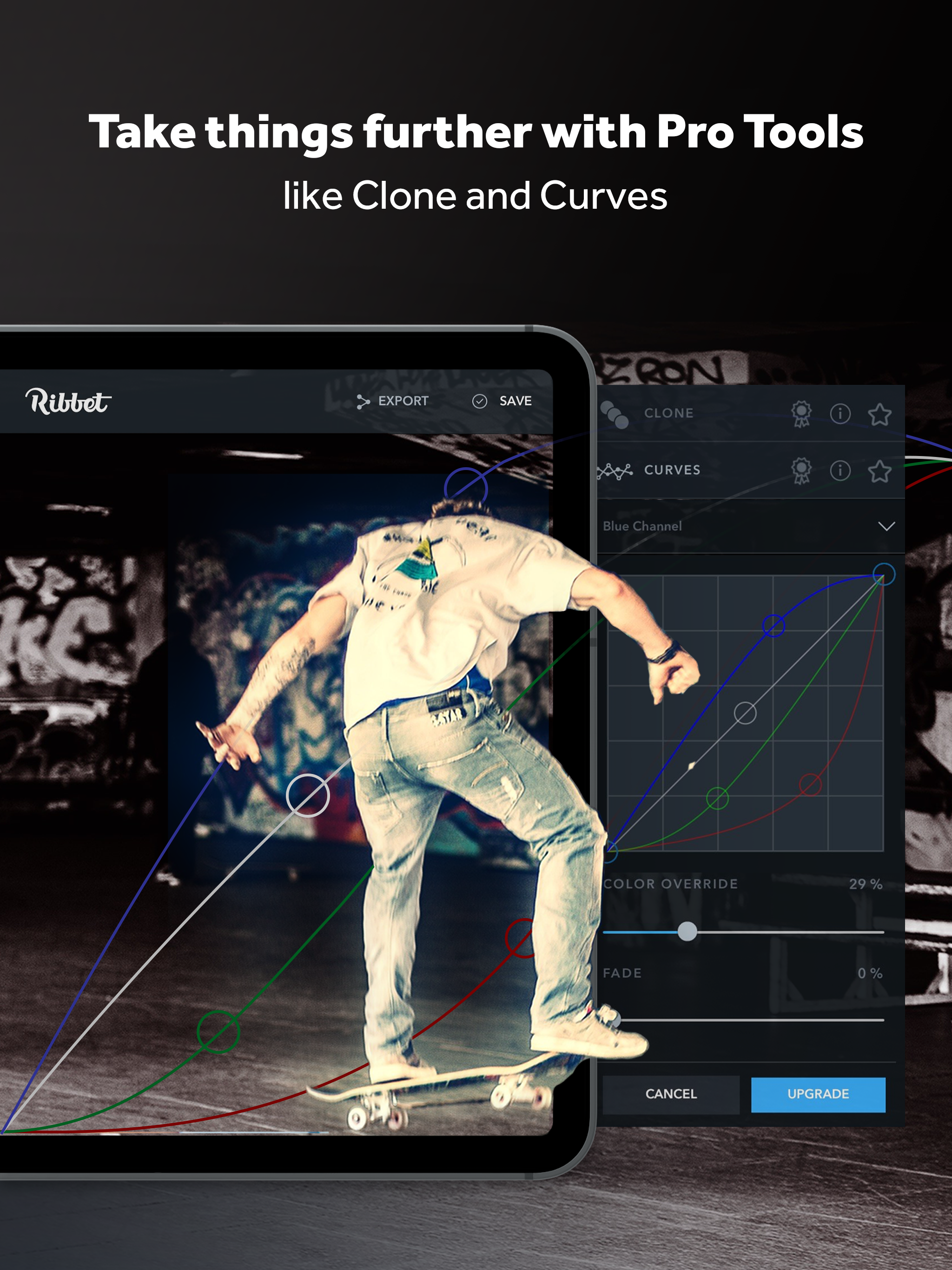This screenshot has height=1270, width=952.
Task: Click the Save checkmark icon
Action: (x=479, y=401)
